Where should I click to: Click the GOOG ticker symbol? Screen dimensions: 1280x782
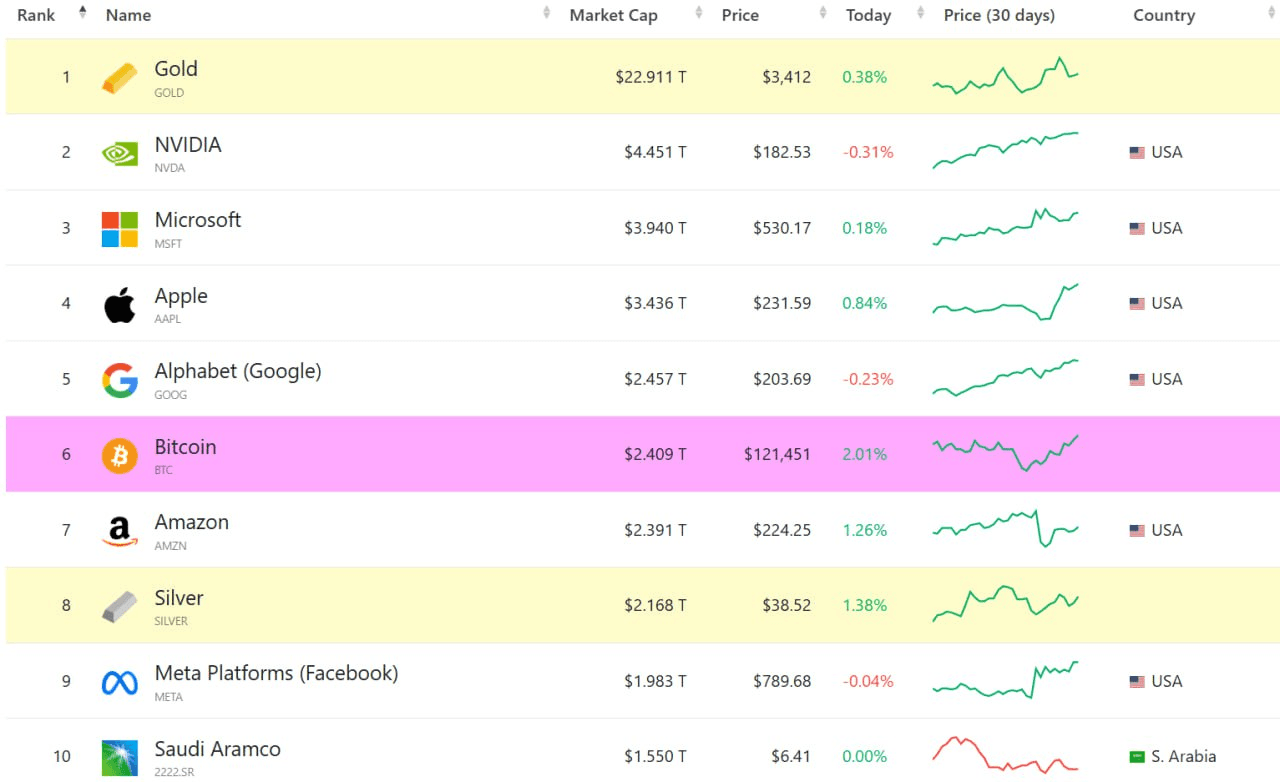(170, 395)
